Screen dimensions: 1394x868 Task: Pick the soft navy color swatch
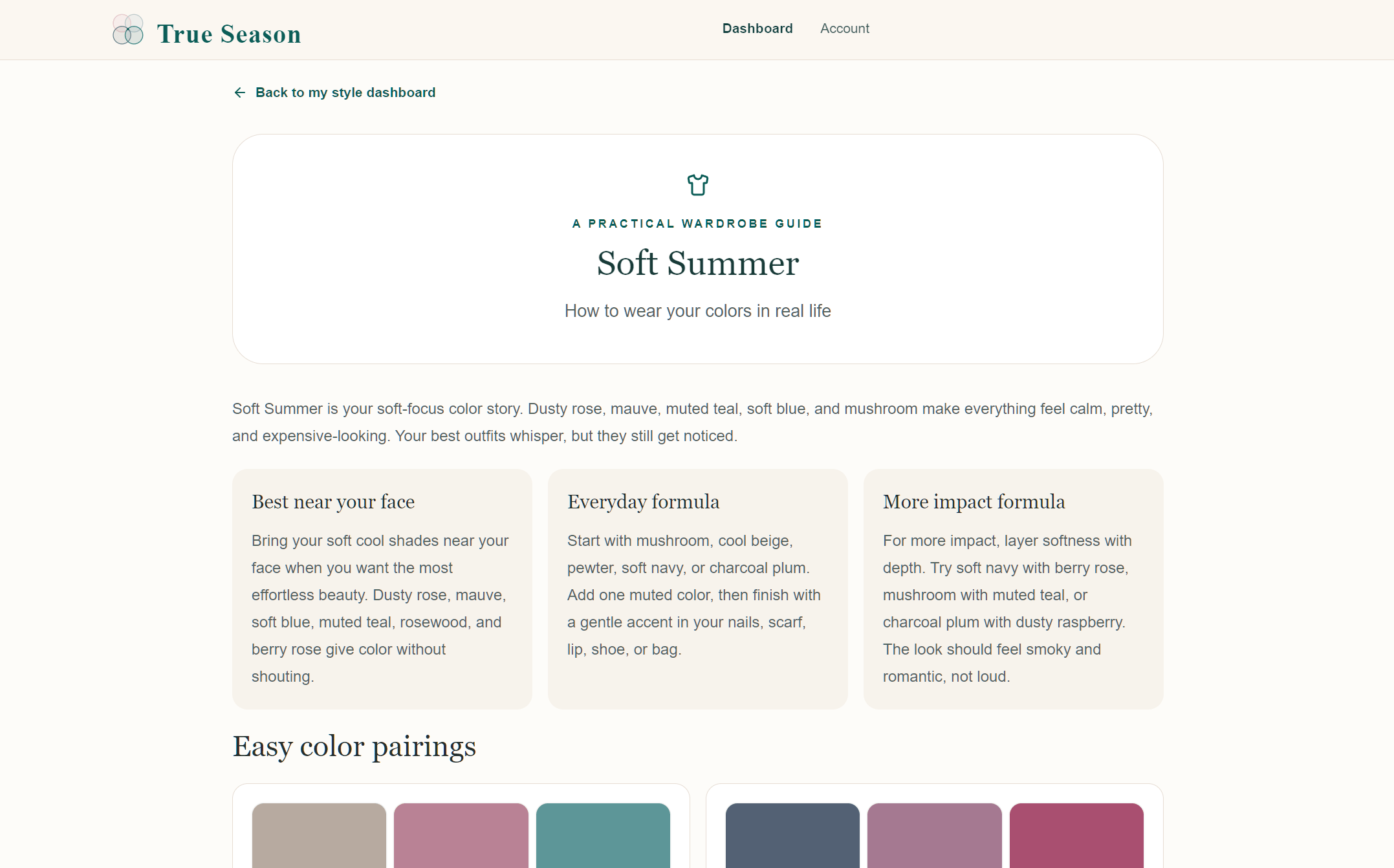coord(792,835)
